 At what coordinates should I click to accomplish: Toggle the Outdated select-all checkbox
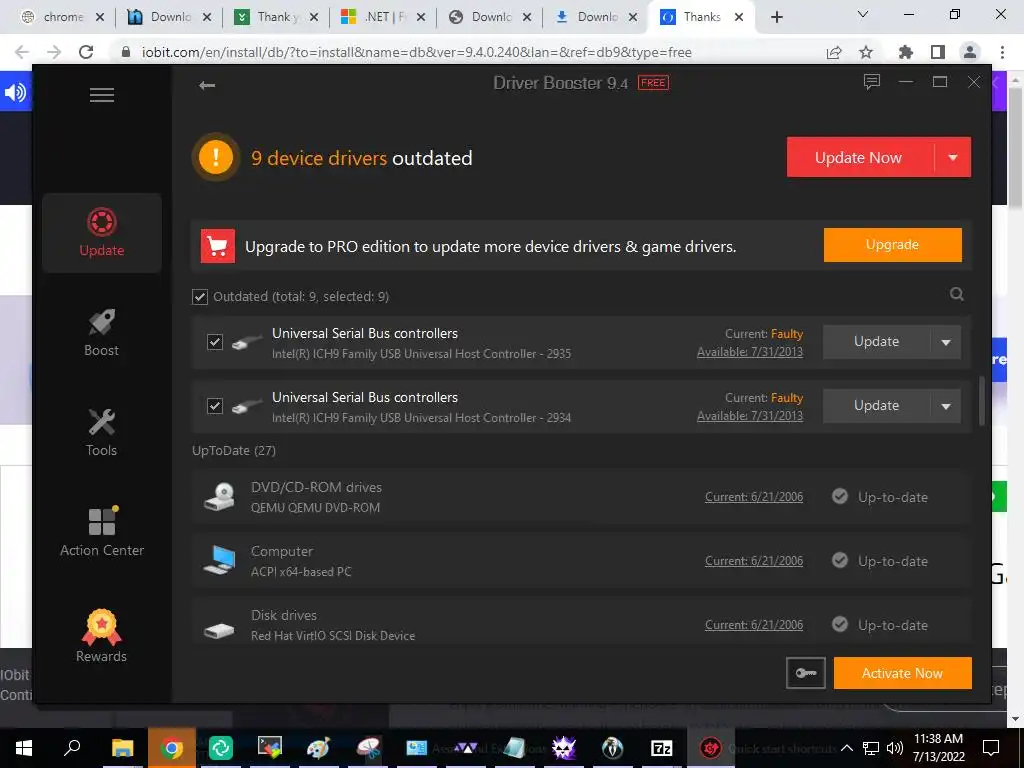coord(200,297)
